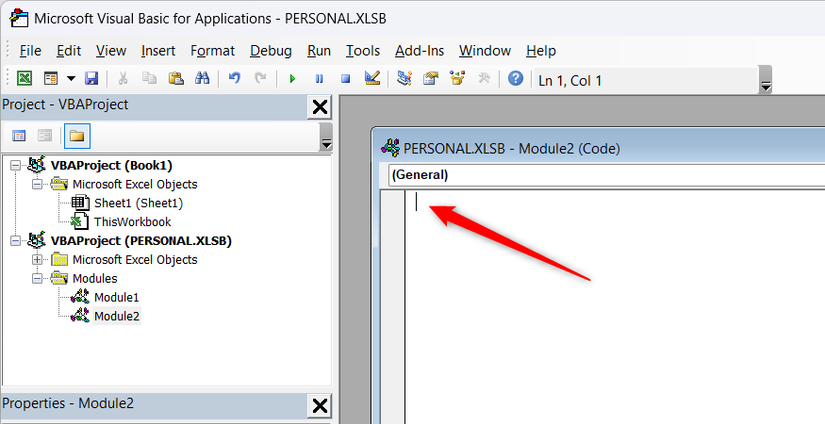Select ThisWorkbook in the tree
This screenshot has width=825, height=424.
coord(133,222)
